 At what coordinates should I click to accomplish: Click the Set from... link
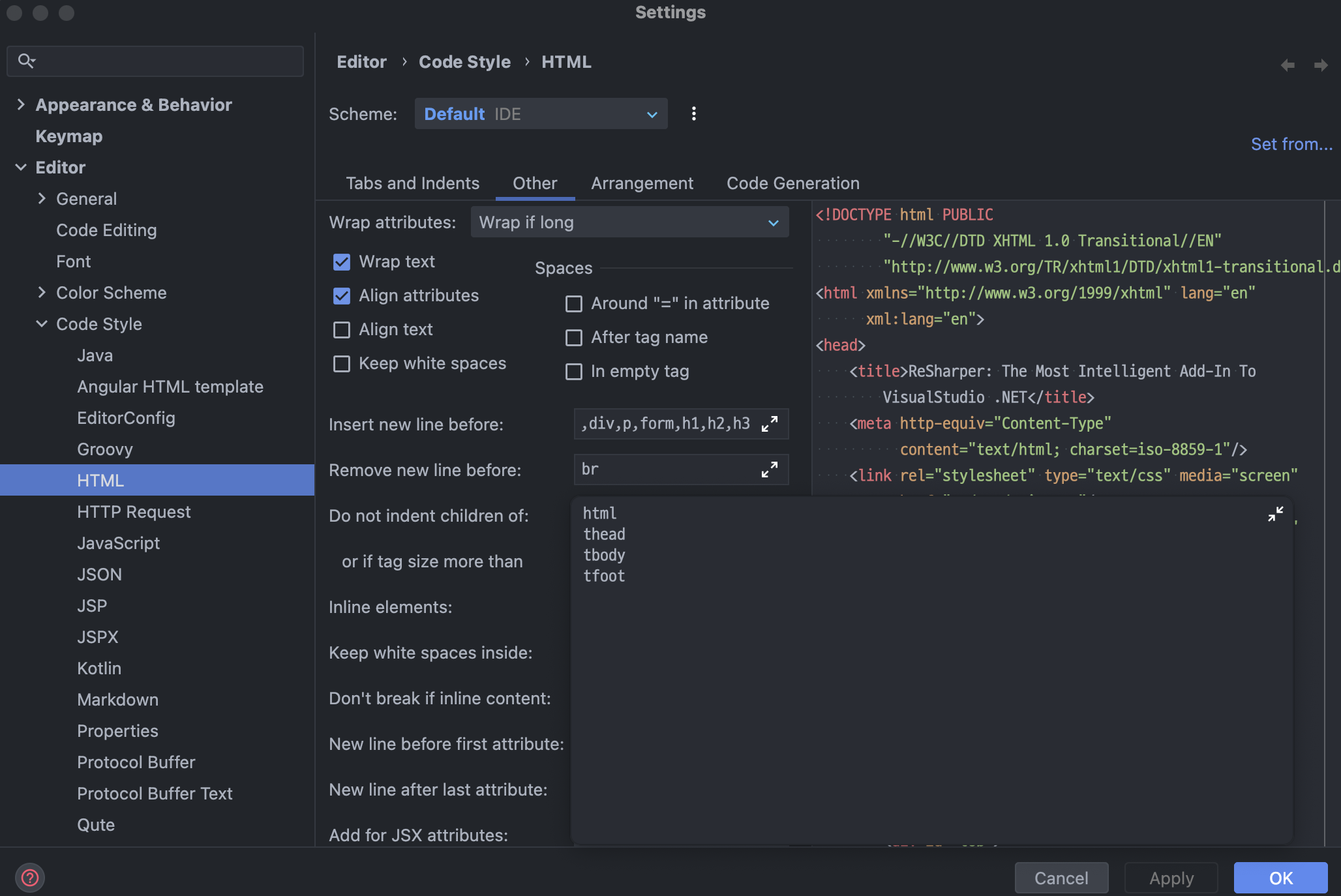click(x=1291, y=144)
